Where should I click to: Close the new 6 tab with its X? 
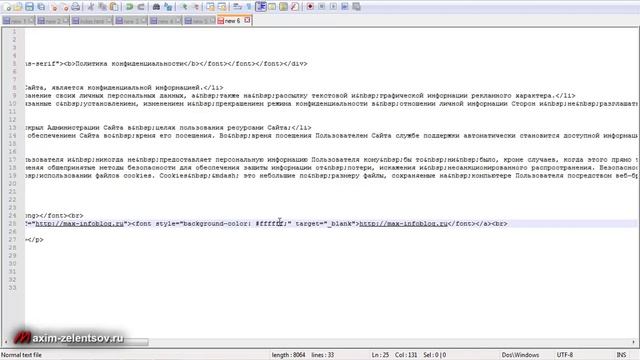point(247,20)
